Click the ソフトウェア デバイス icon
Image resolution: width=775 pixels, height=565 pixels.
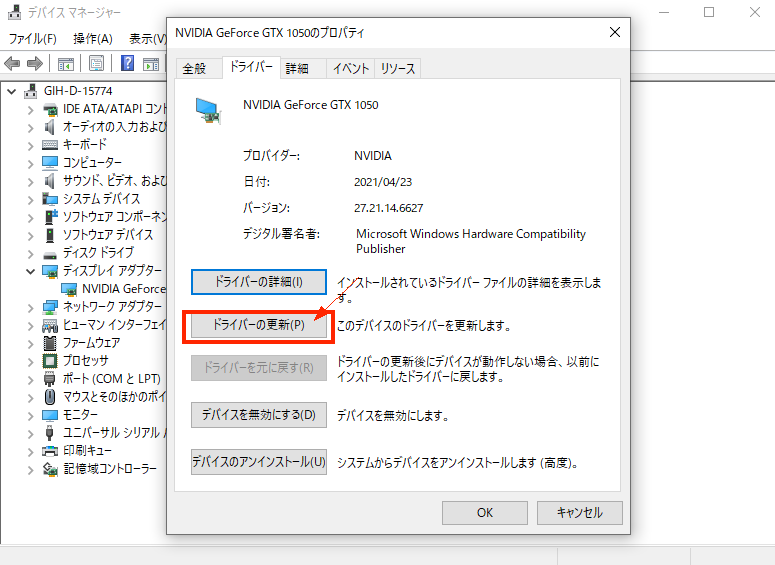[x=50, y=235]
